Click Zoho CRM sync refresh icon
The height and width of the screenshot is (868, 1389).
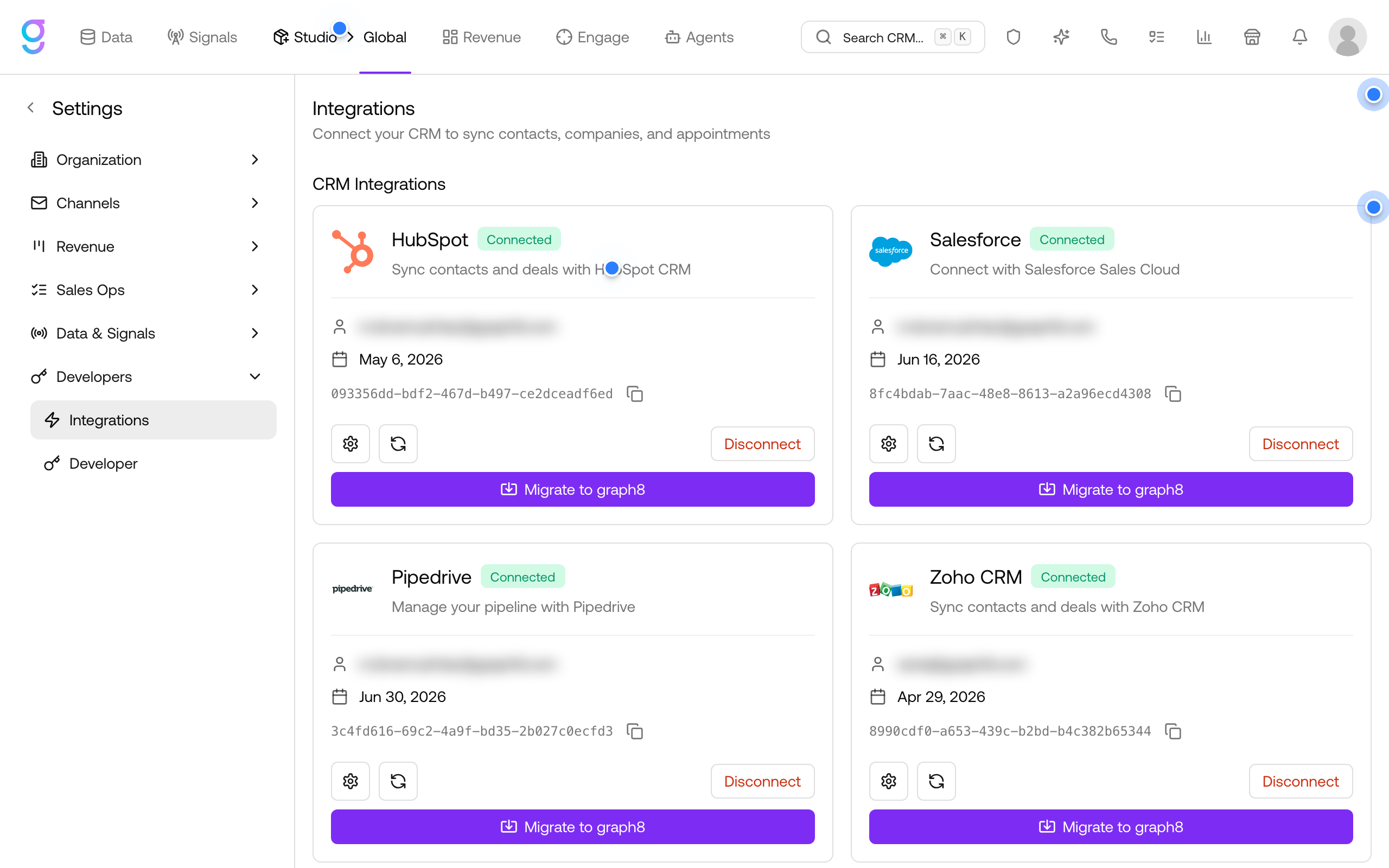coord(936,781)
